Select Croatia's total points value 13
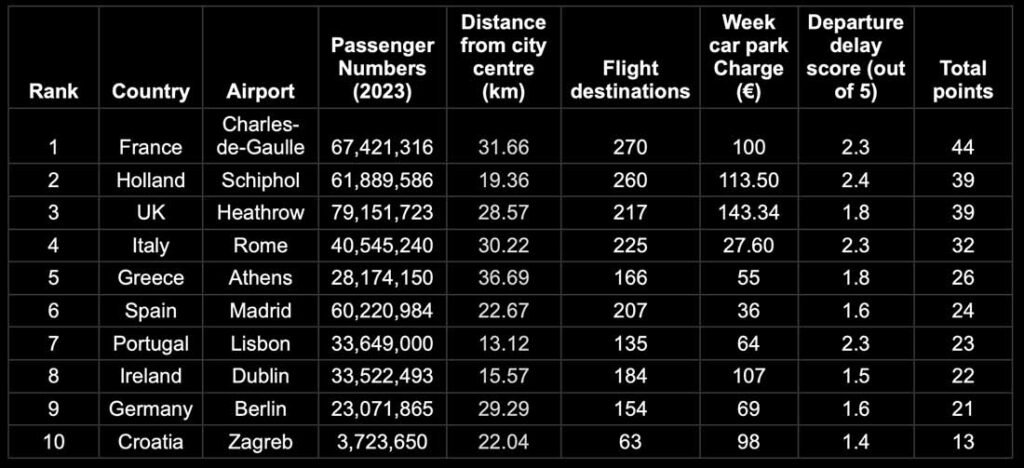This screenshot has width=1024, height=468. click(962, 442)
